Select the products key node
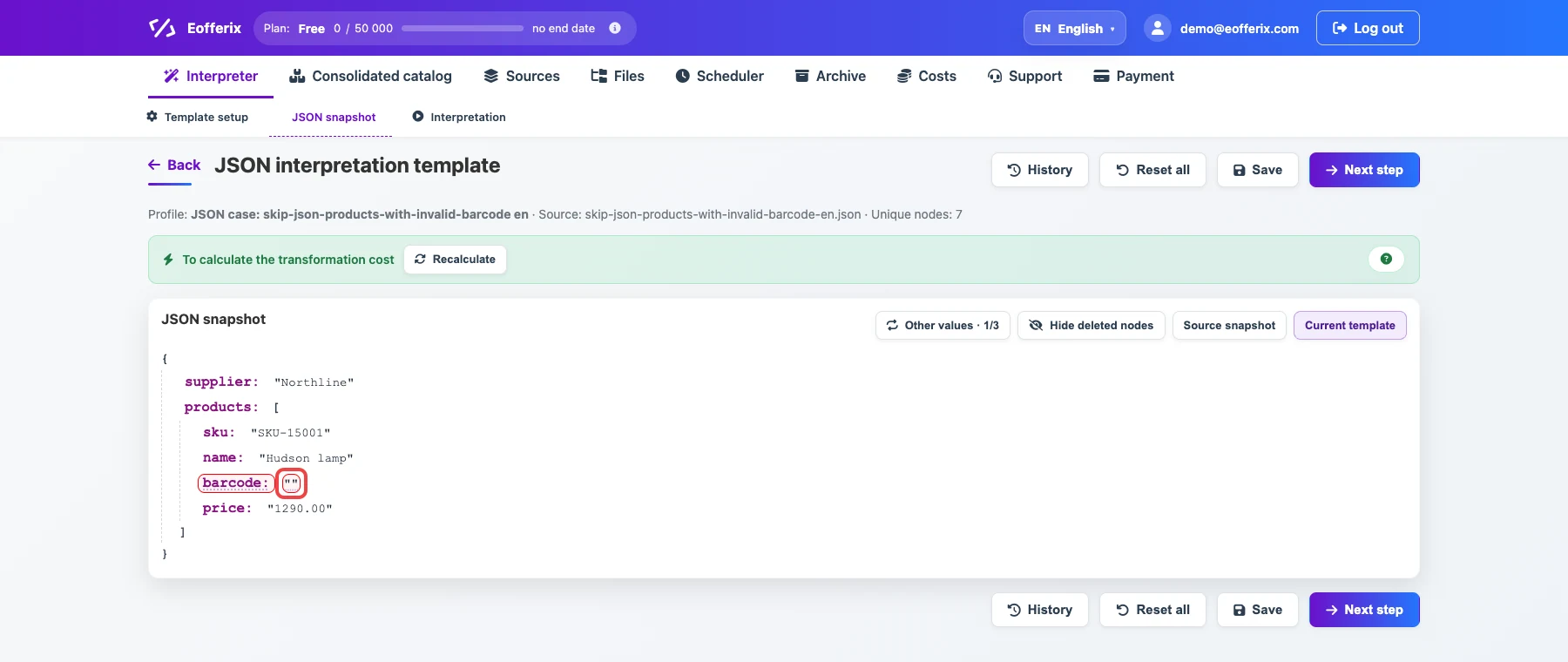The height and width of the screenshot is (662, 1568). pyautogui.click(x=221, y=407)
